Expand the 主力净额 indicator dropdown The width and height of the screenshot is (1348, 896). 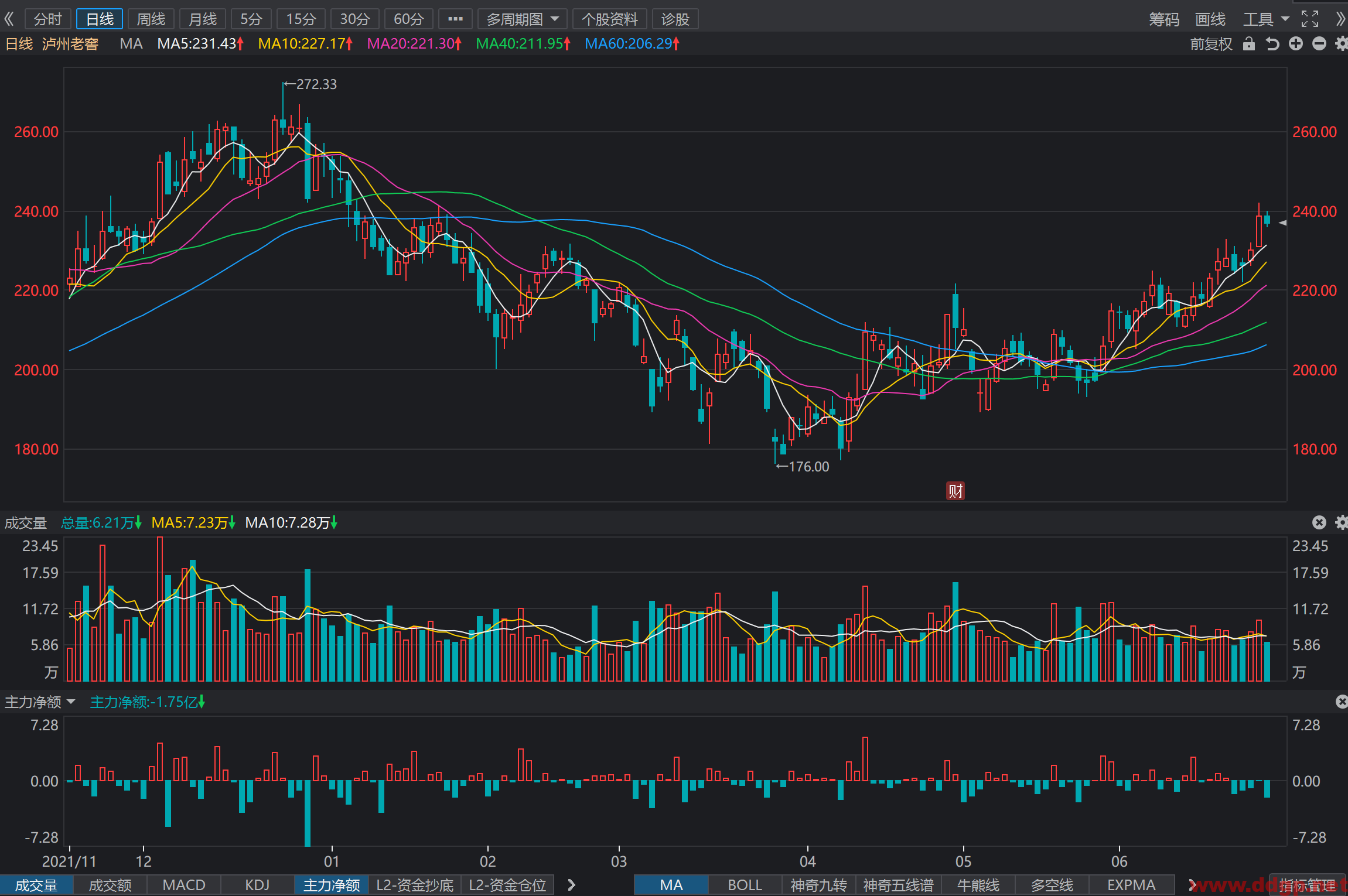click(x=40, y=702)
